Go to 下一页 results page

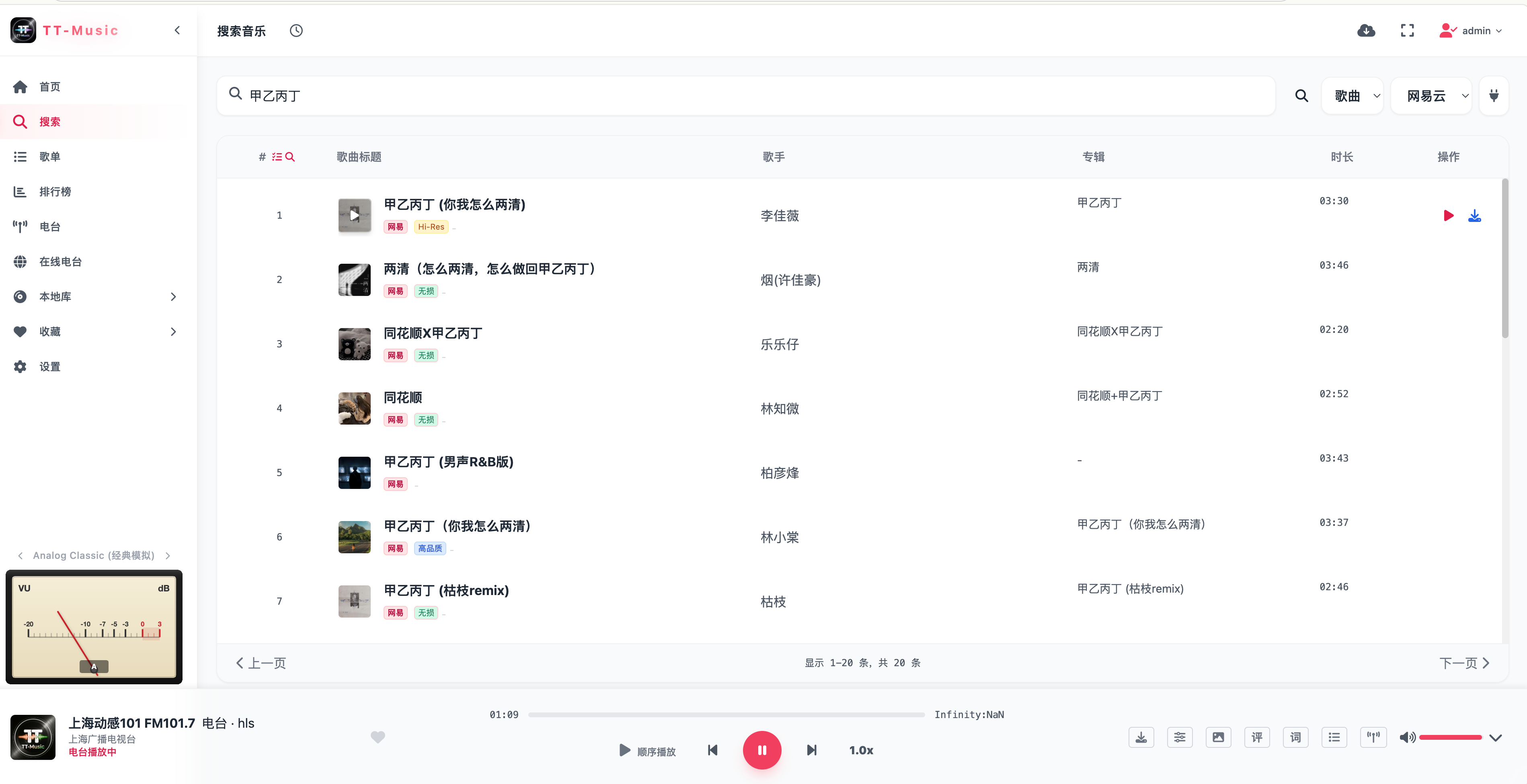click(1464, 663)
